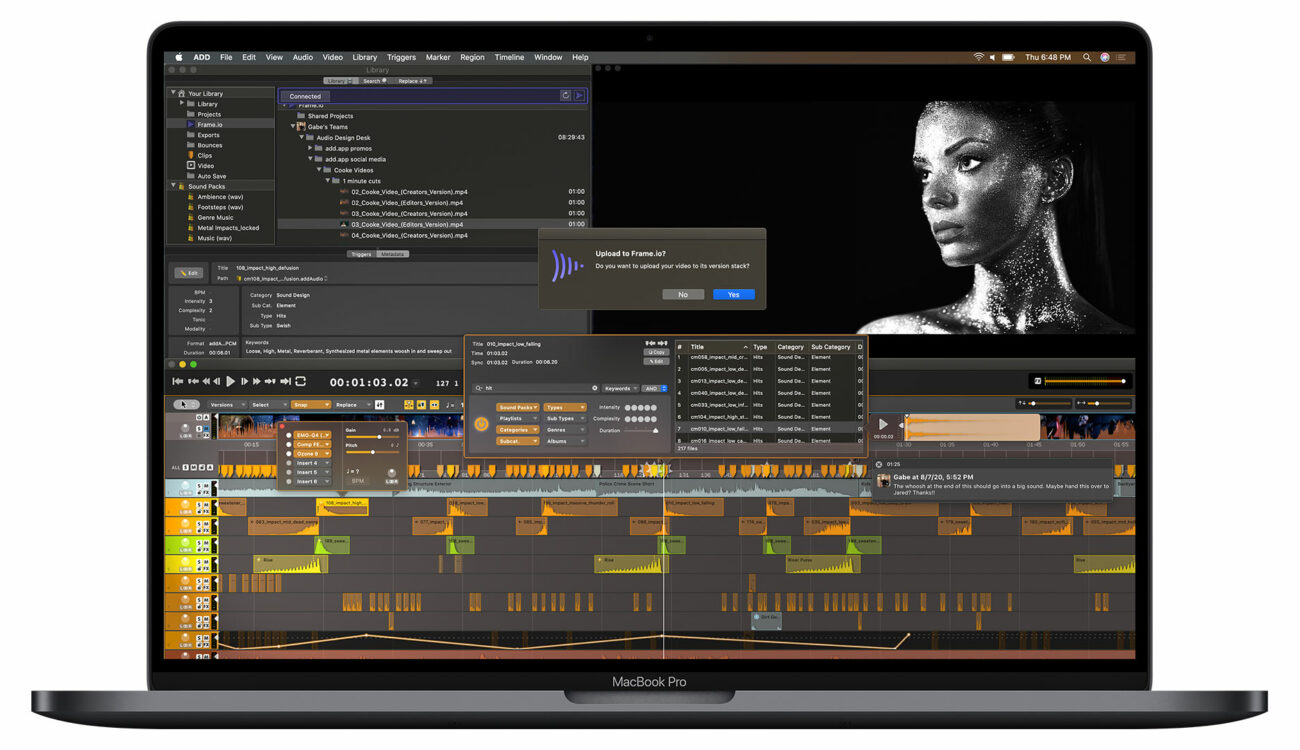Collapse the Sound Packs sidebar section
The width and height of the screenshot is (1300, 750).
173,186
